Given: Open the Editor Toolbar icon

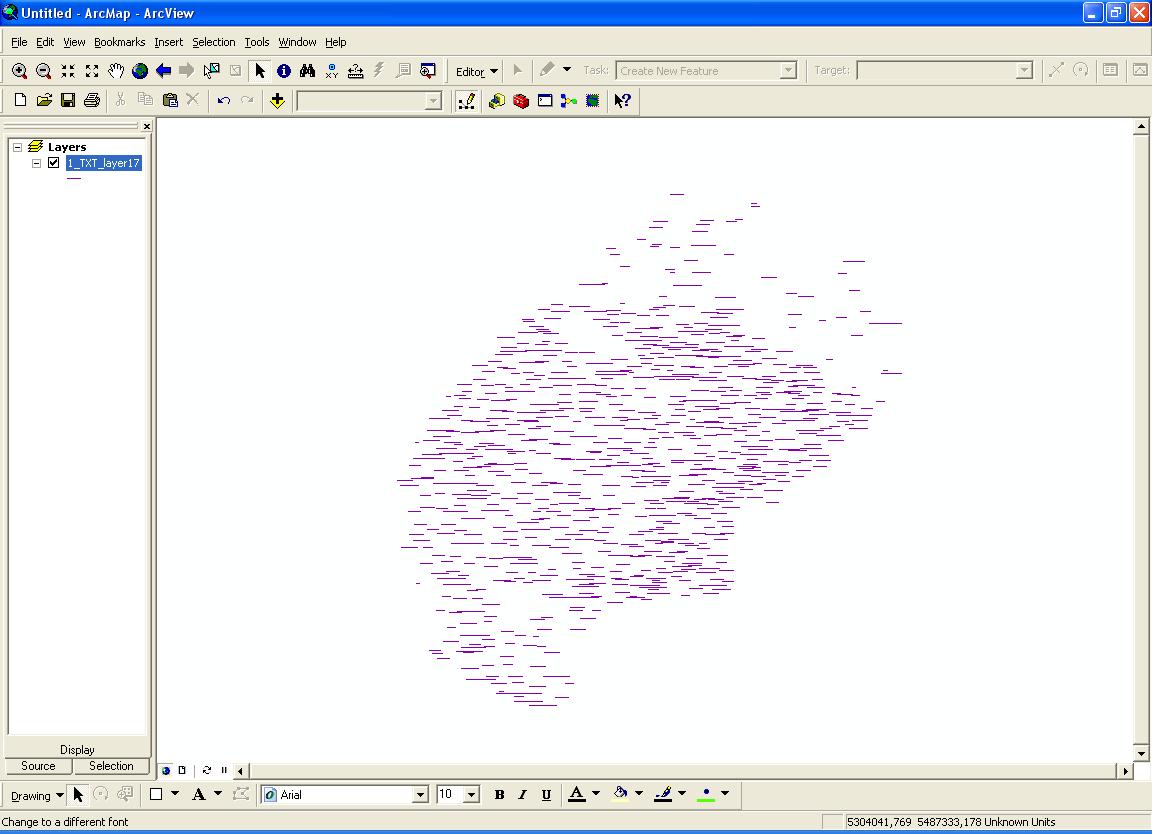Looking at the screenshot, I should pos(467,101).
